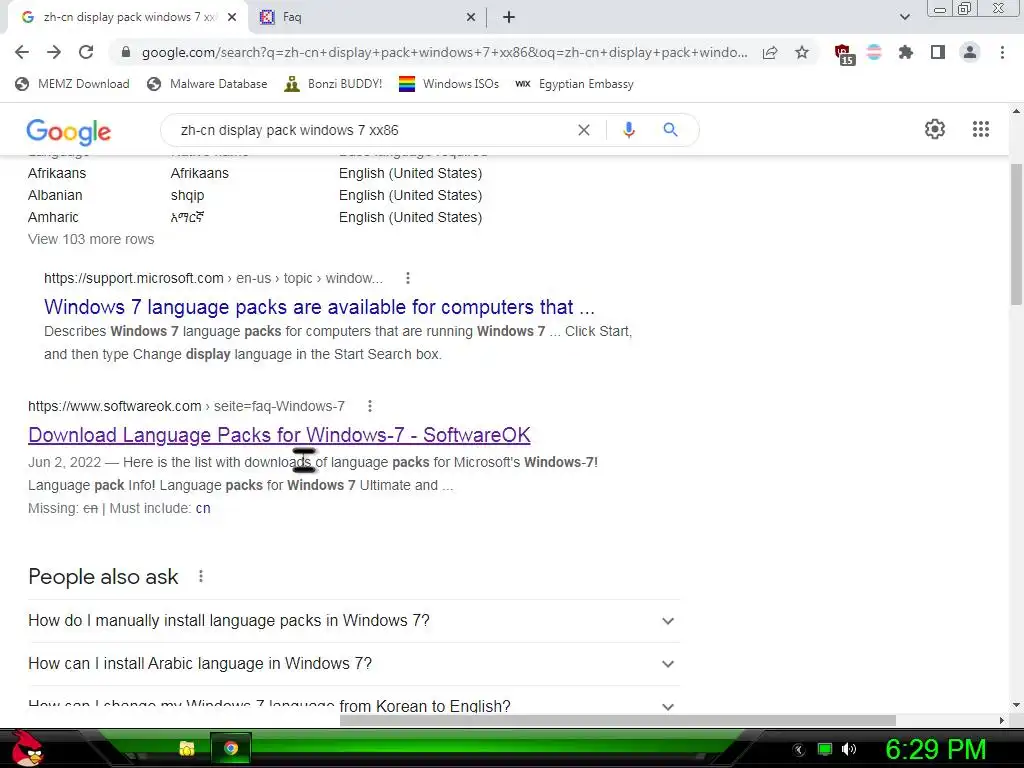Share this page via address bar icon
The width and height of the screenshot is (1024, 768).
(770, 52)
